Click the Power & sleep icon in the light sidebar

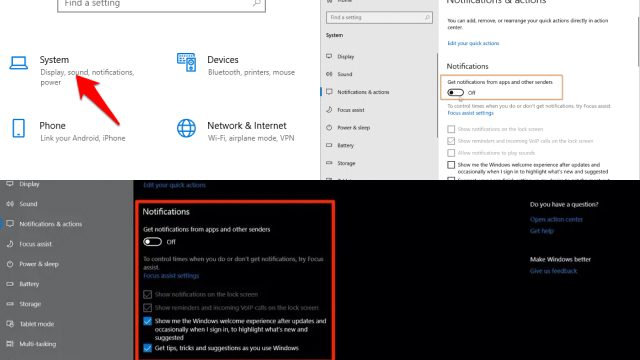(329, 127)
